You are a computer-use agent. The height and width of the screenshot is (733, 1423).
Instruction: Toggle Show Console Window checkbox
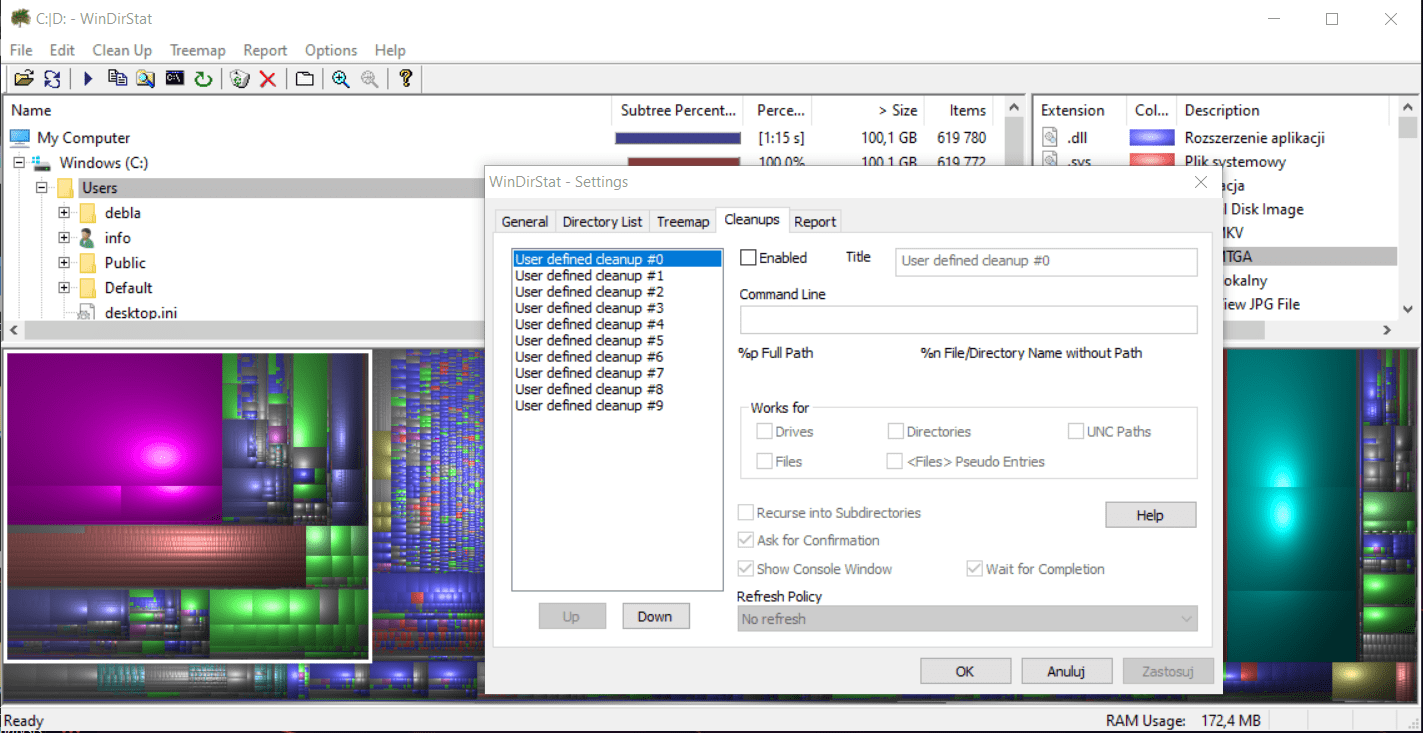745,569
